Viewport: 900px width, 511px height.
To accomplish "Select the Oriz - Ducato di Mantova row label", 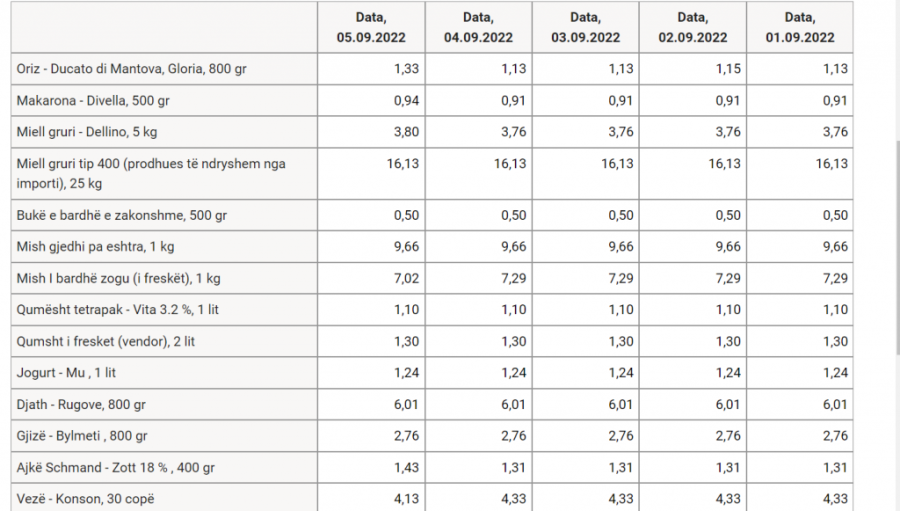I will (131, 69).
